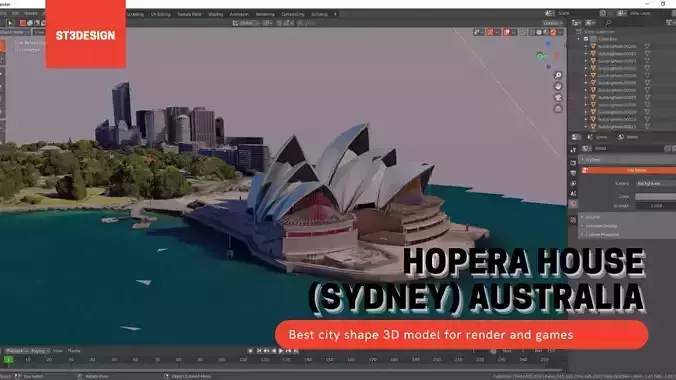This screenshot has height=380, width=676.
Task: Play the animation forward
Action: click(x=281, y=351)
